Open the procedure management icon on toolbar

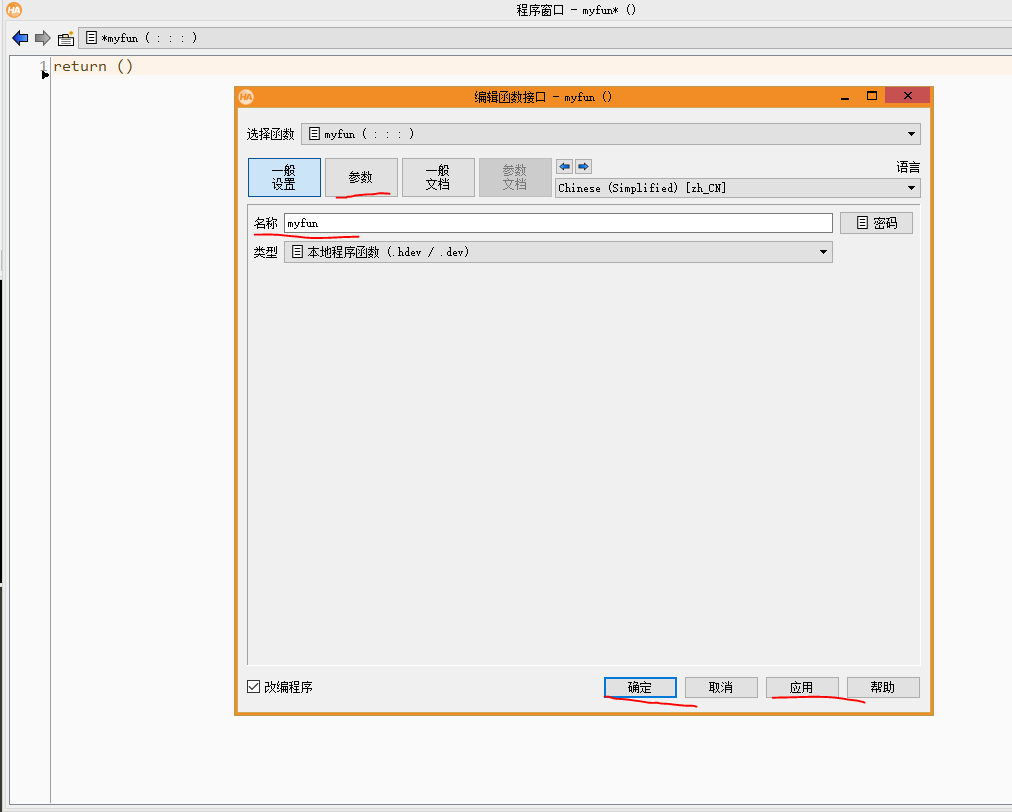[x=66, y=38]
